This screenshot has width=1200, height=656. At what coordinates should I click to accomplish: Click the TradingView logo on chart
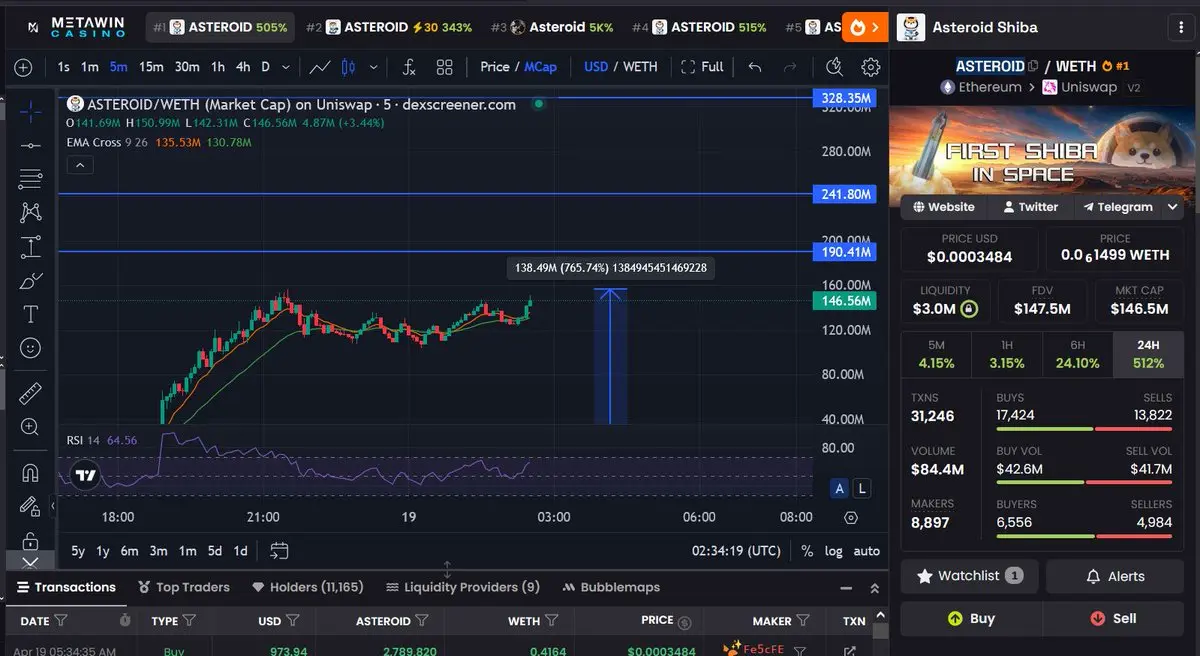coord(86,475)
